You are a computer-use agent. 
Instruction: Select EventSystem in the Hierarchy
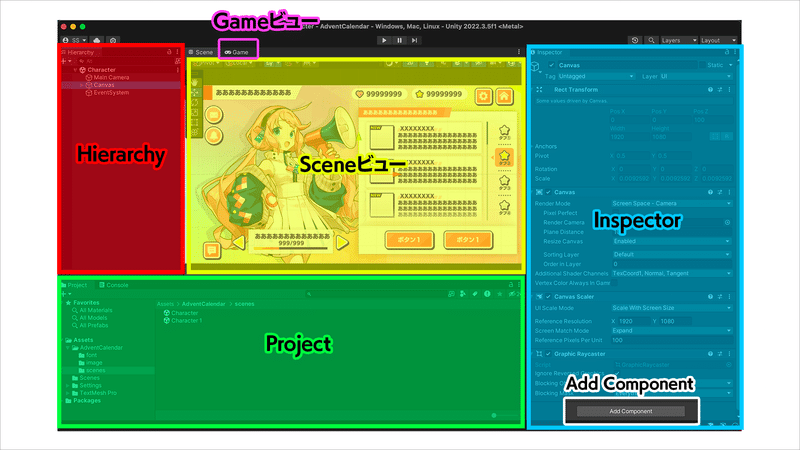(111, 93)
